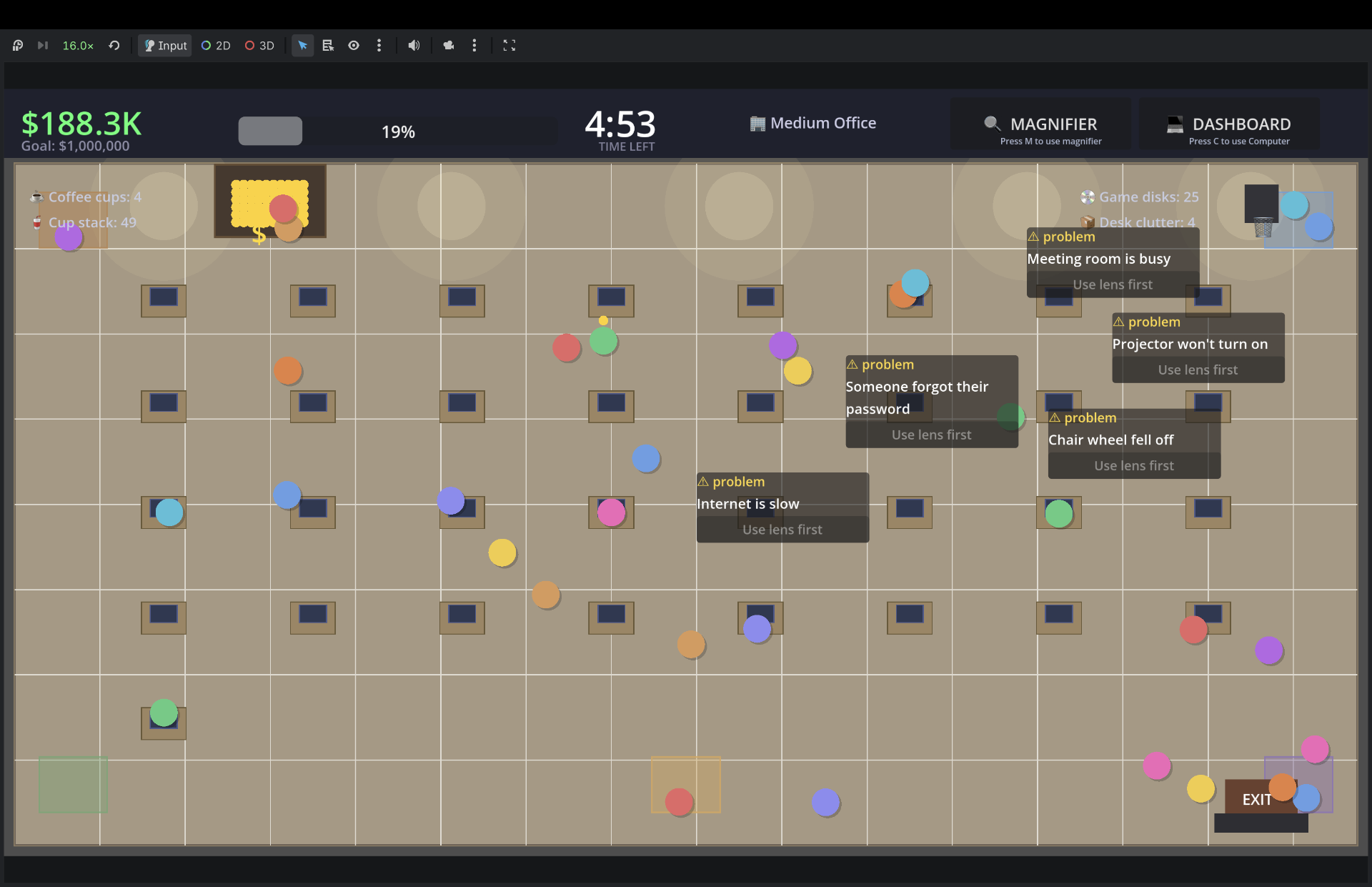Activate the arrow select tool
The width and height of the screenshot is (1372, 887).
302,45
